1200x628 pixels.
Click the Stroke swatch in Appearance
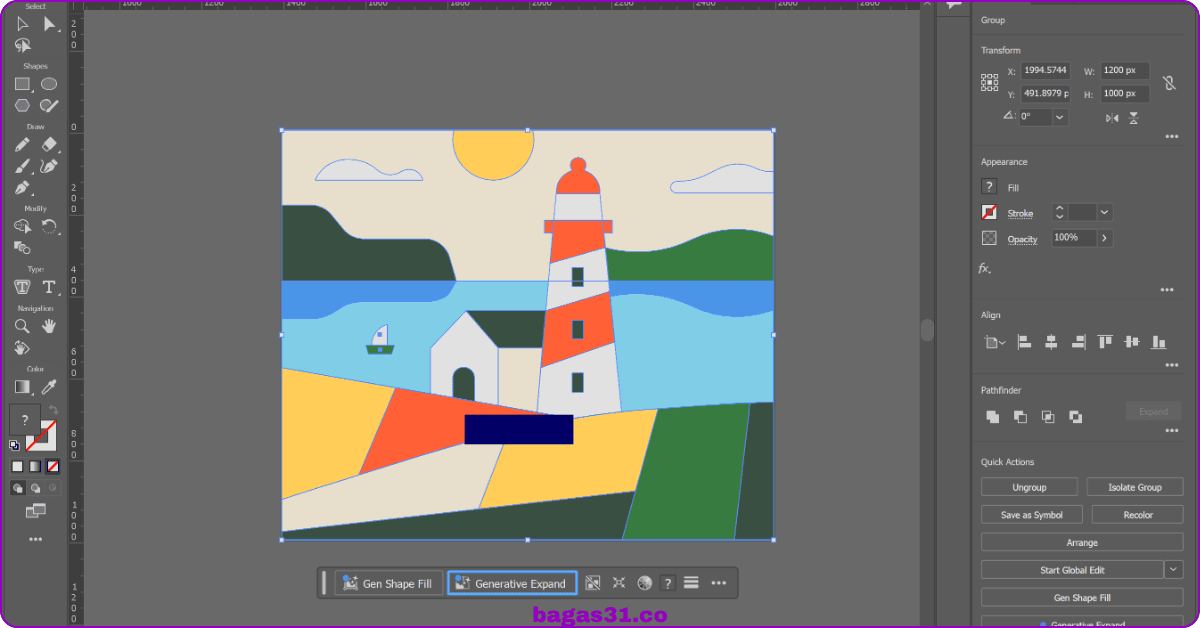(x=989, y=212)
